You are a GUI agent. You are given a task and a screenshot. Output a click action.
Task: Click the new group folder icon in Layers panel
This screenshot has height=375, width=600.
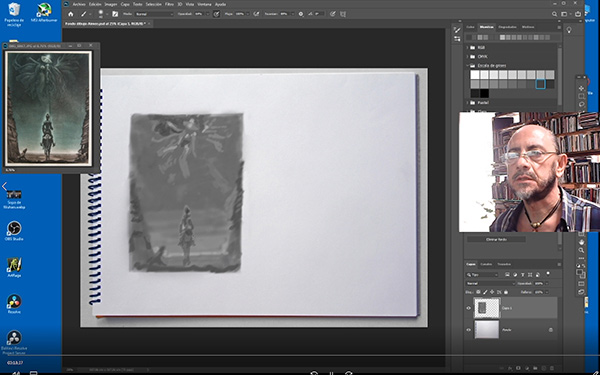535,368
